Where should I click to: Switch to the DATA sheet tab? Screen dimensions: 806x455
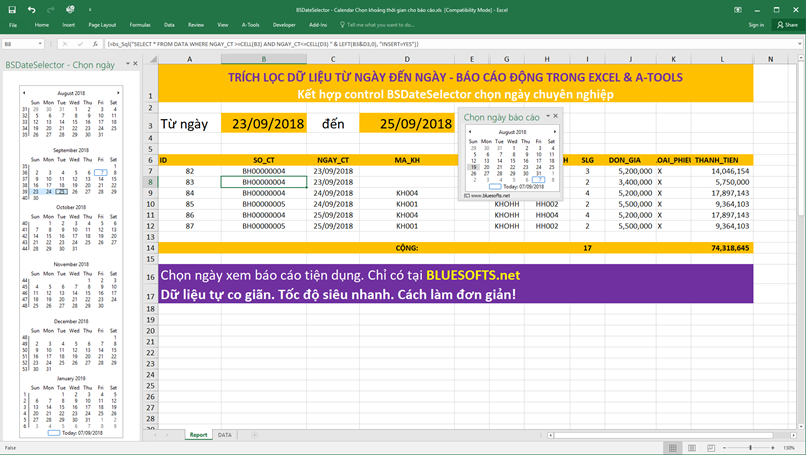225,435
